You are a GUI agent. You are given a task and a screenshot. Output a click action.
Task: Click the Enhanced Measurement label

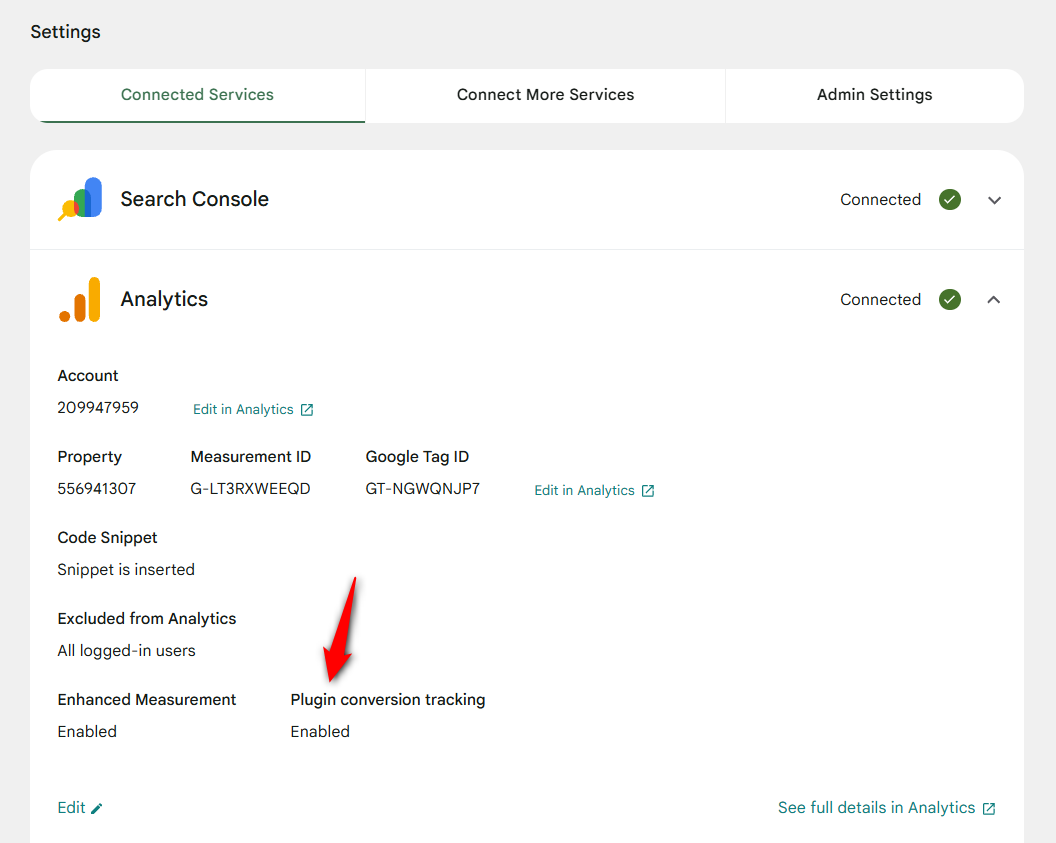(147, 700)
